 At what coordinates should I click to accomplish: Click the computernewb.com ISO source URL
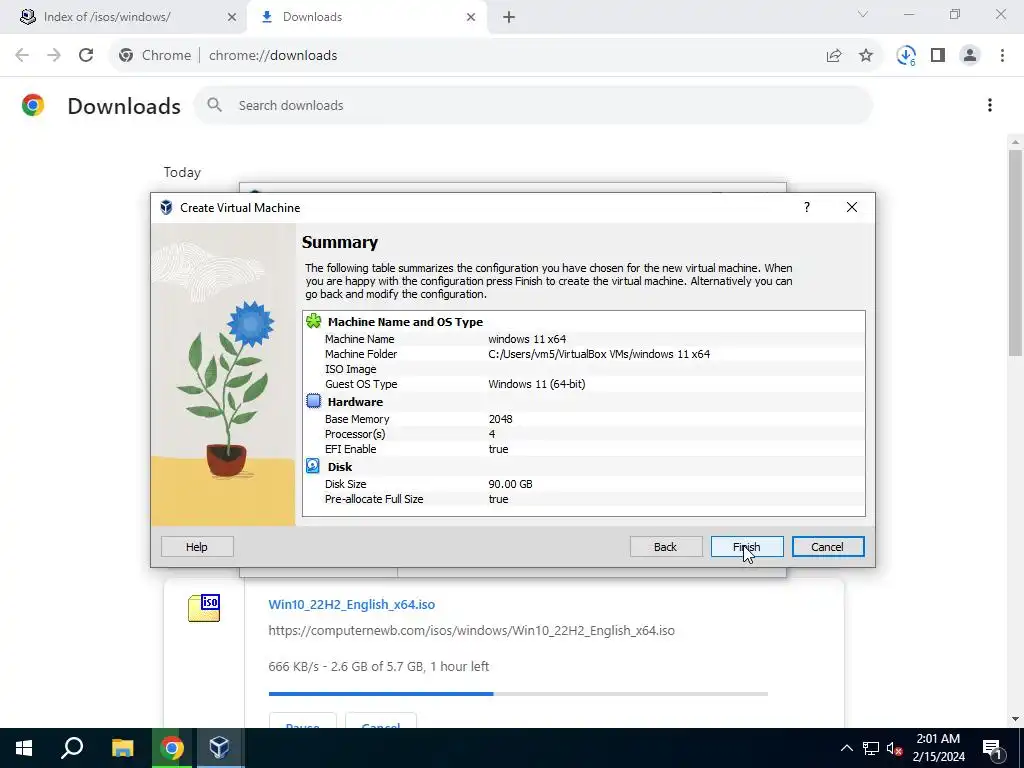tap(472, 630)
